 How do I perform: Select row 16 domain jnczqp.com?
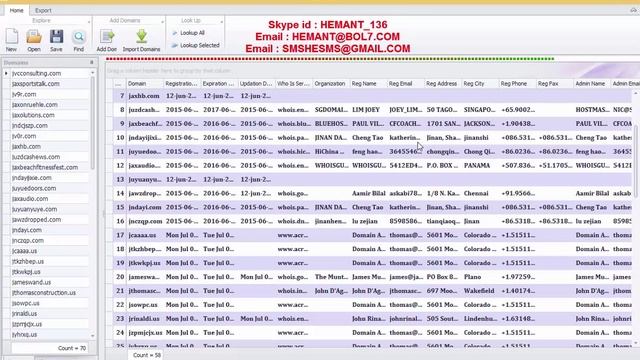[x=145, y=221]
